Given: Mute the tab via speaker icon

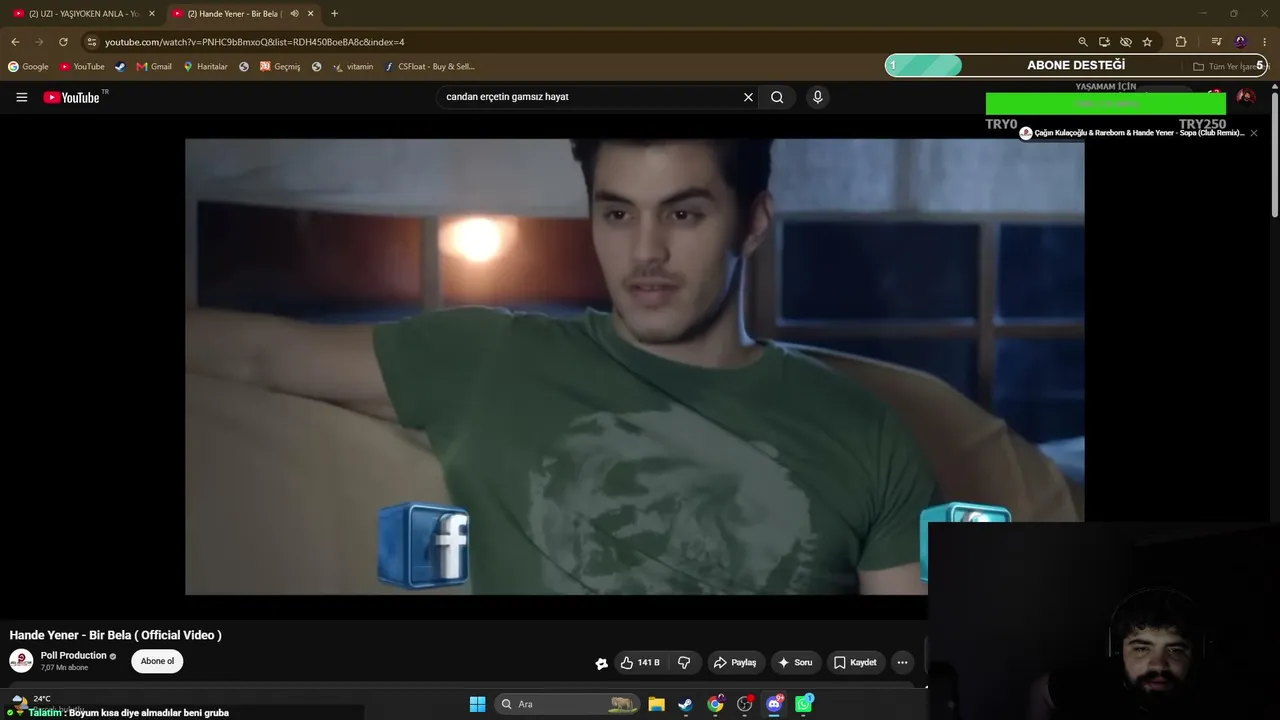Looking at the screenshot, I should click(x=294, y=14).
